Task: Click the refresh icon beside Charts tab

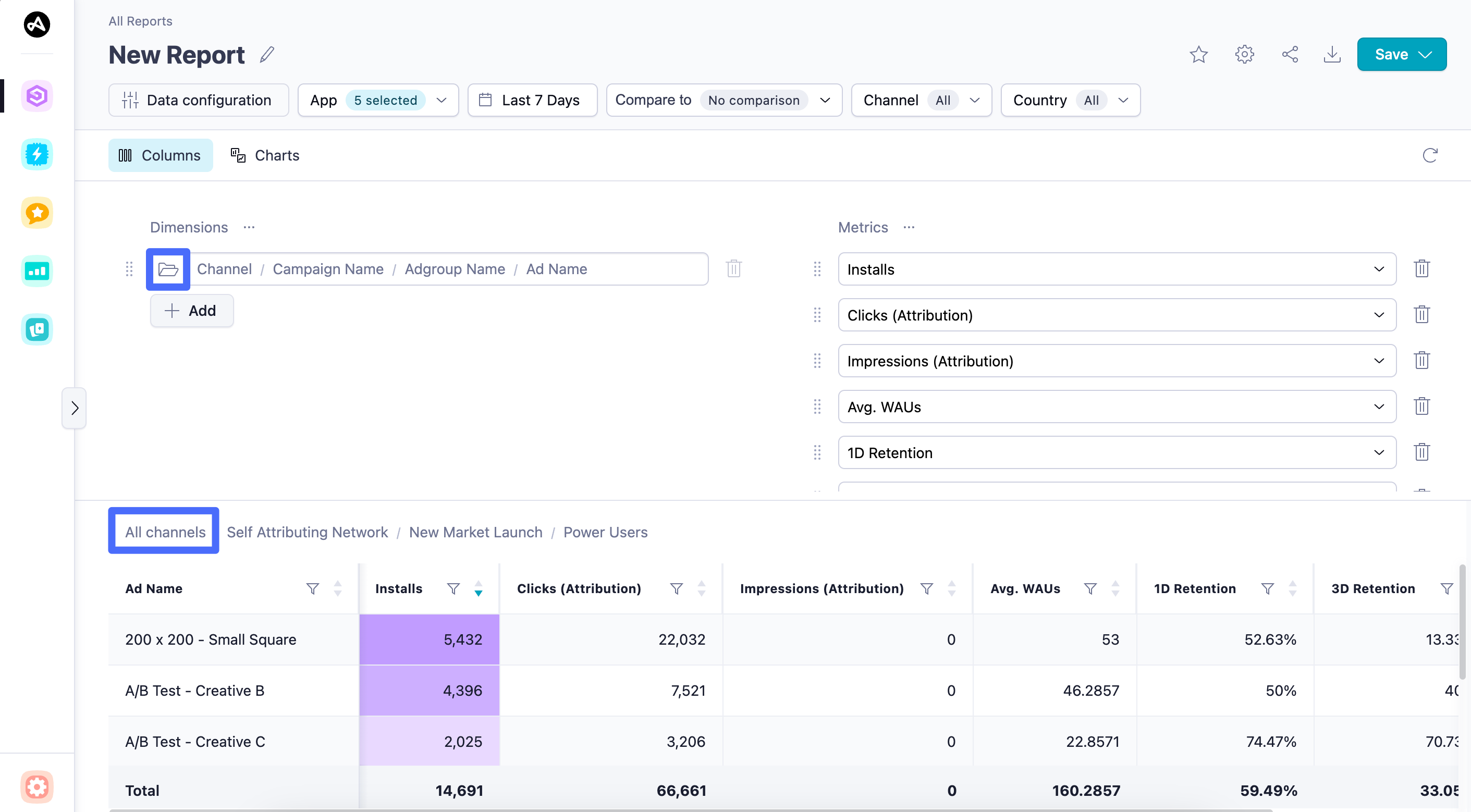Action: 1429,155
